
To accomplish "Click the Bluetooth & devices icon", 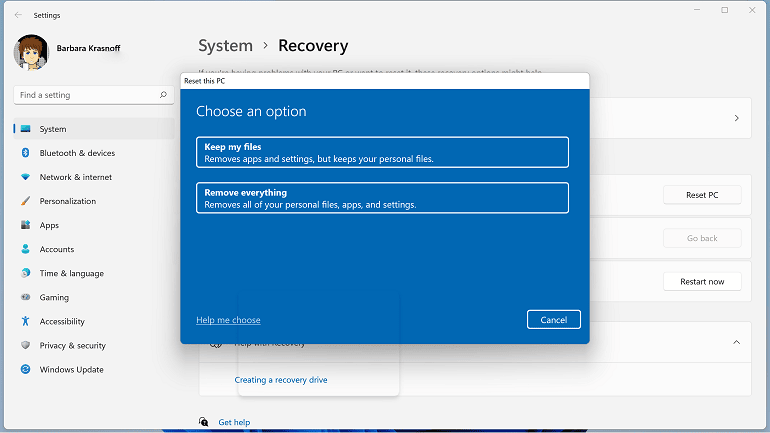I will pos(26,153).
